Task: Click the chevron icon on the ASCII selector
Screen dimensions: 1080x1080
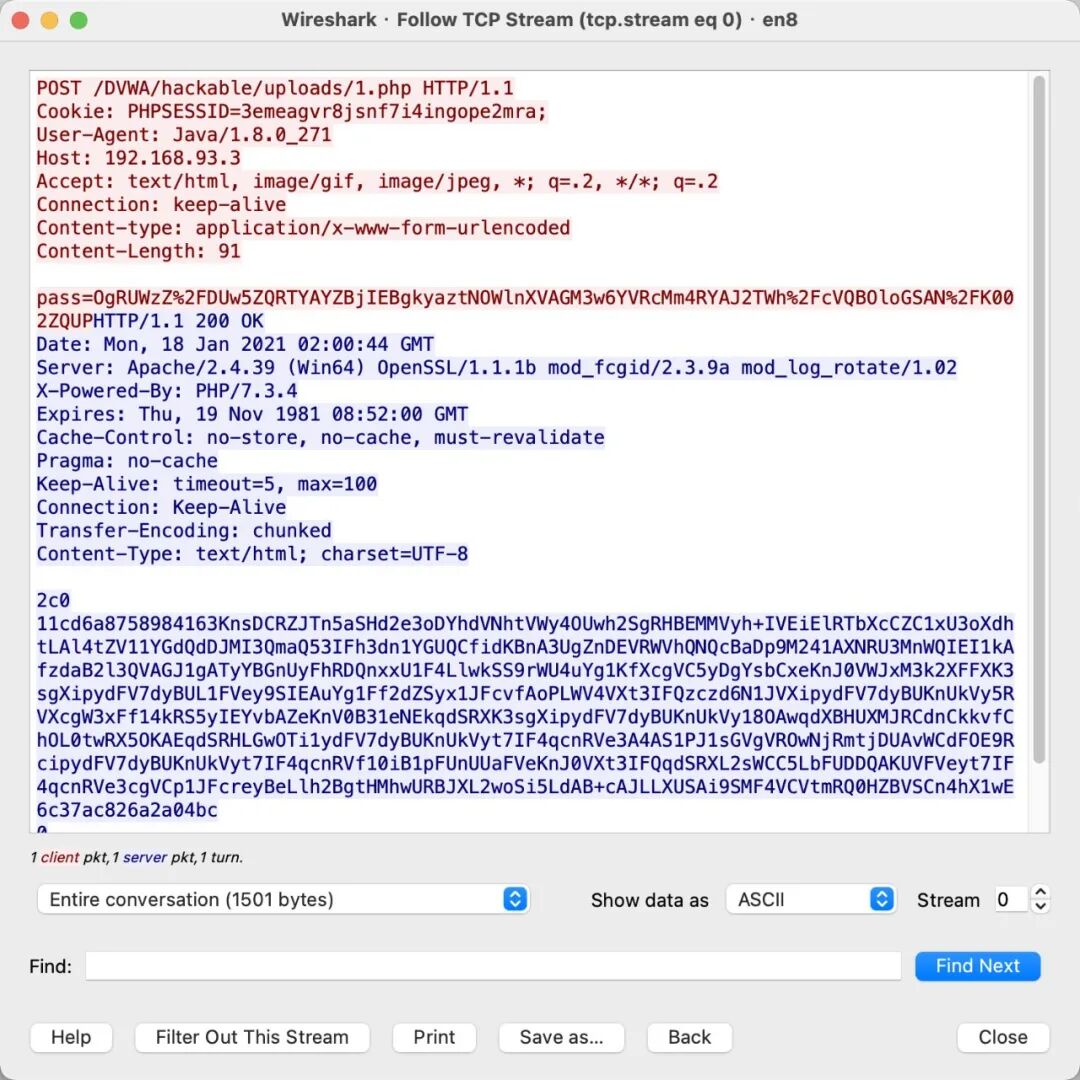Action: point(881,899)
